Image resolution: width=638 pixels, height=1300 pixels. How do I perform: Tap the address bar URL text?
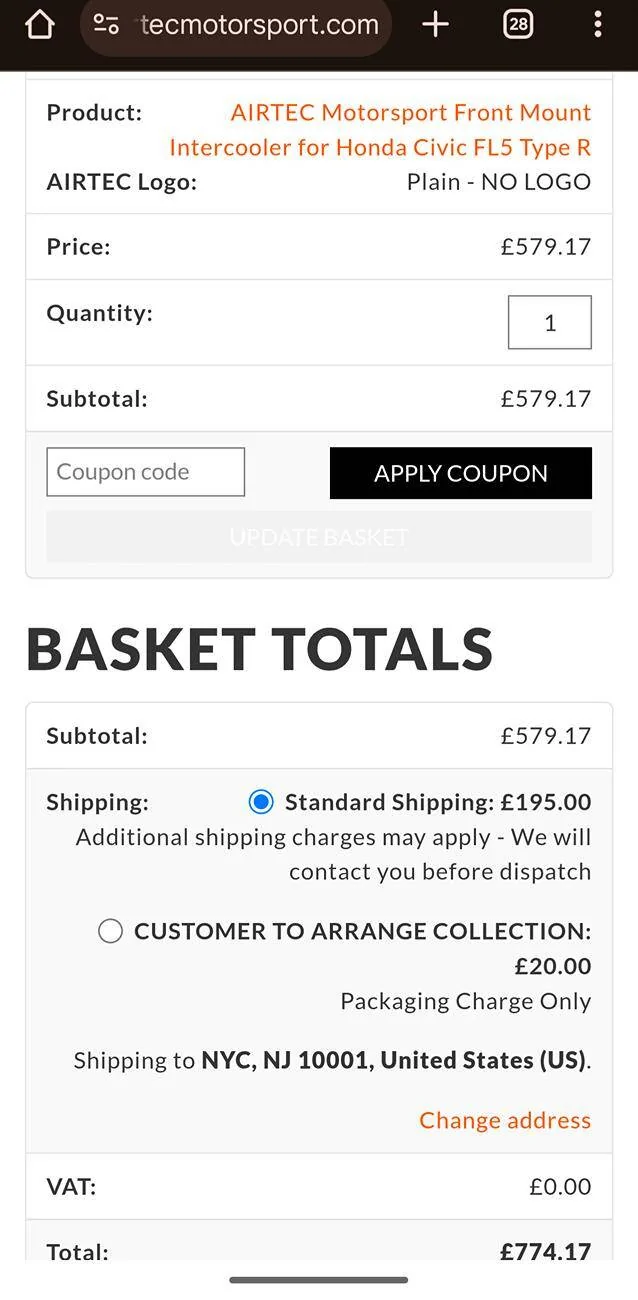[x=259, y=25]
